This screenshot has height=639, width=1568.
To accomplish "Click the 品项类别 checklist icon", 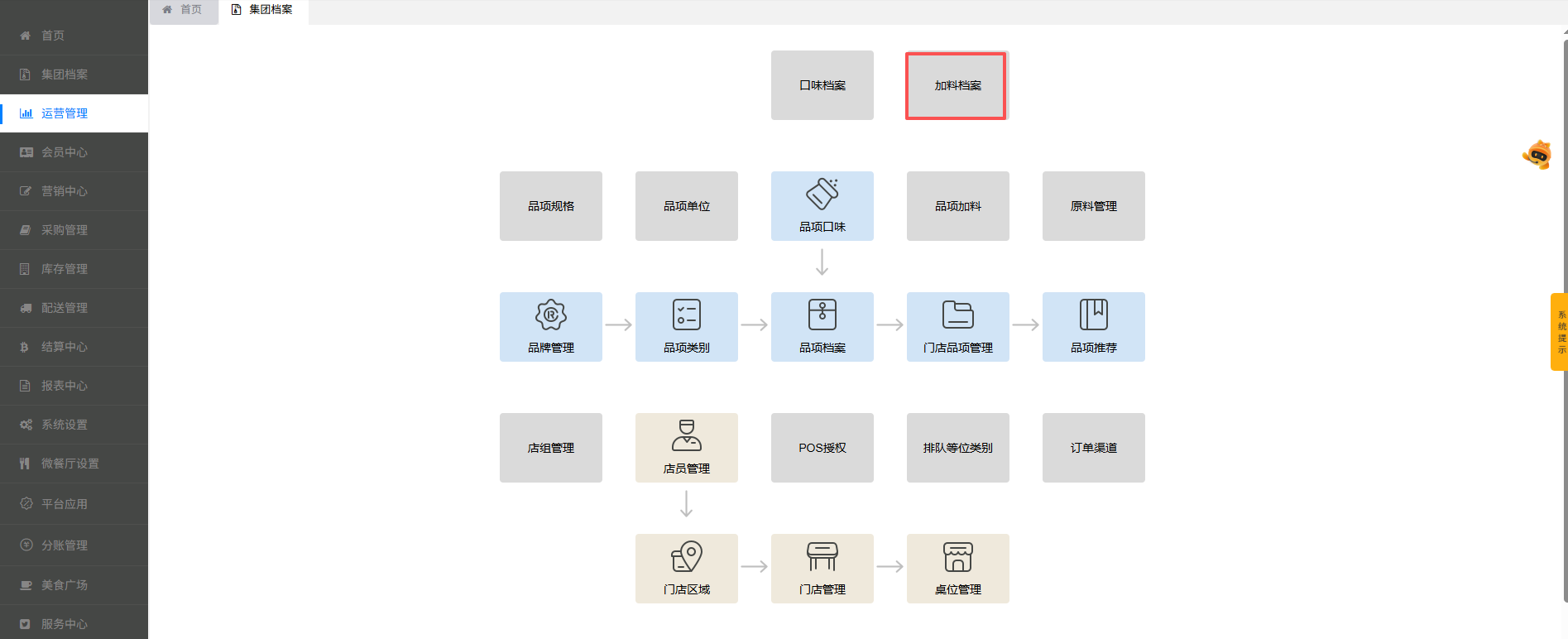I will click(686, 315).
